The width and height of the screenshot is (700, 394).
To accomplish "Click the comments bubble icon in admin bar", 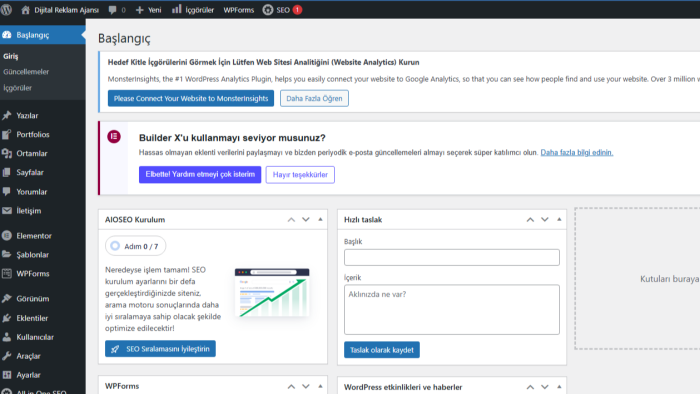I will [112, 10].
